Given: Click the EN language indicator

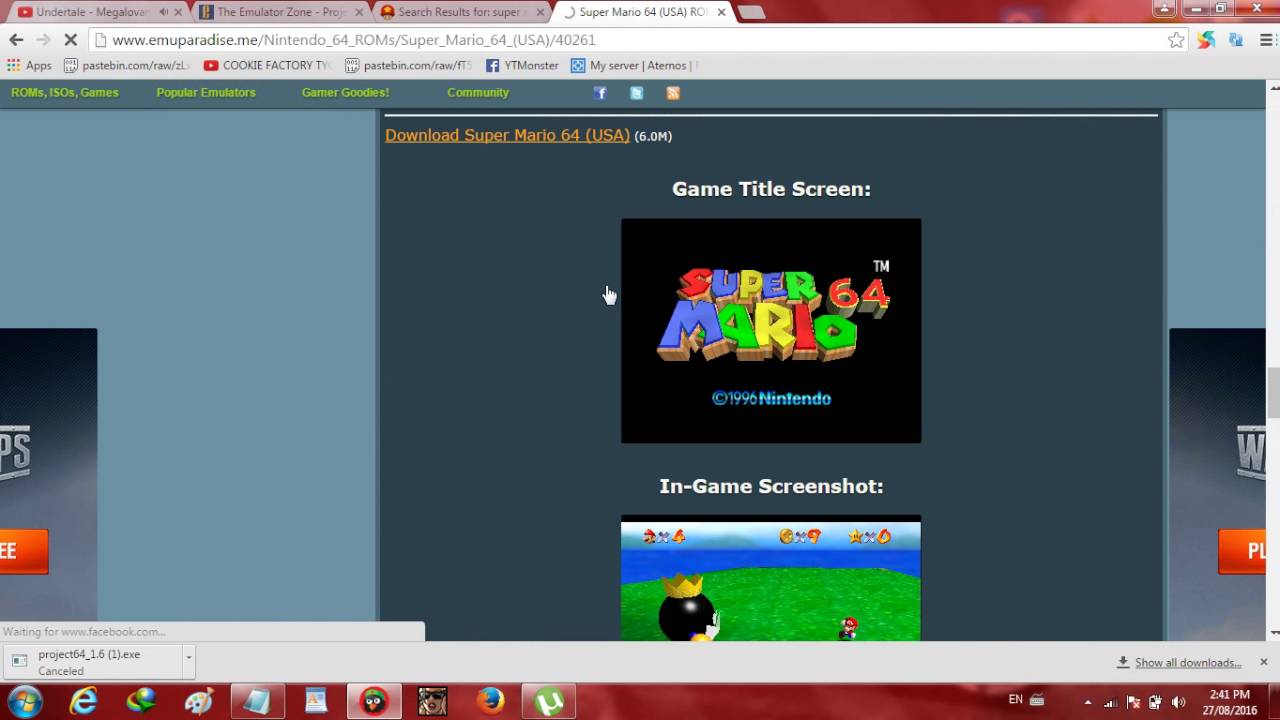Looking at the screenshot, I should pos(1015,699).
